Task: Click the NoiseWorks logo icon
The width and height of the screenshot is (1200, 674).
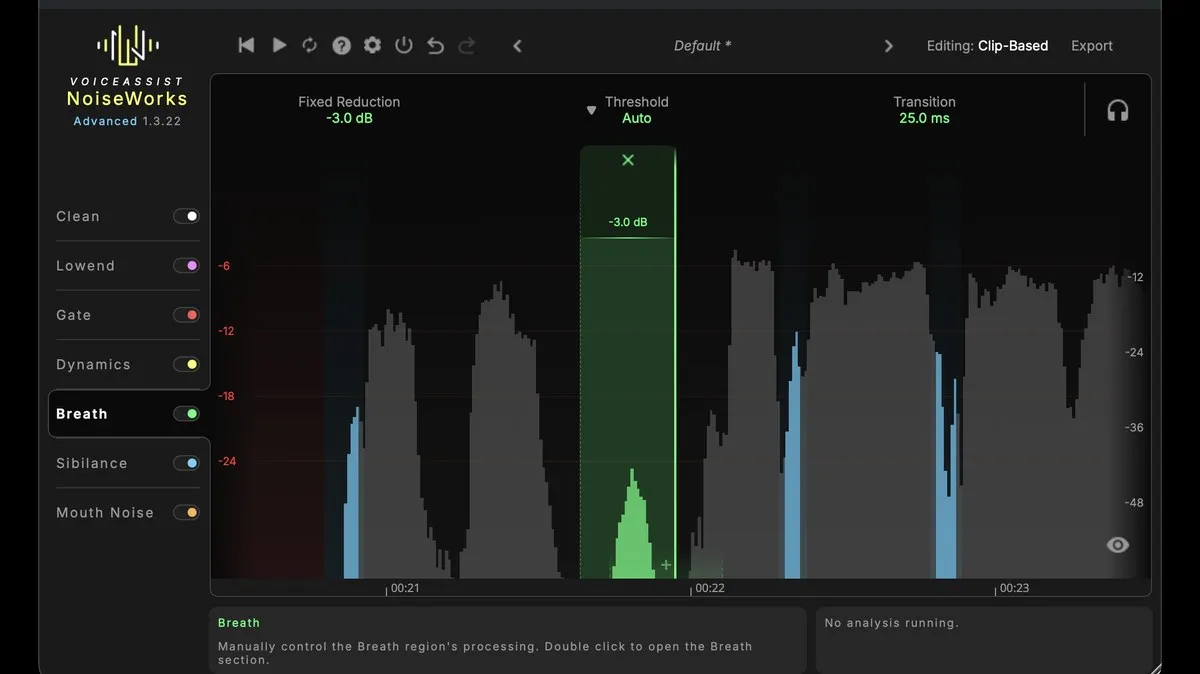Action: click(128, 45)
